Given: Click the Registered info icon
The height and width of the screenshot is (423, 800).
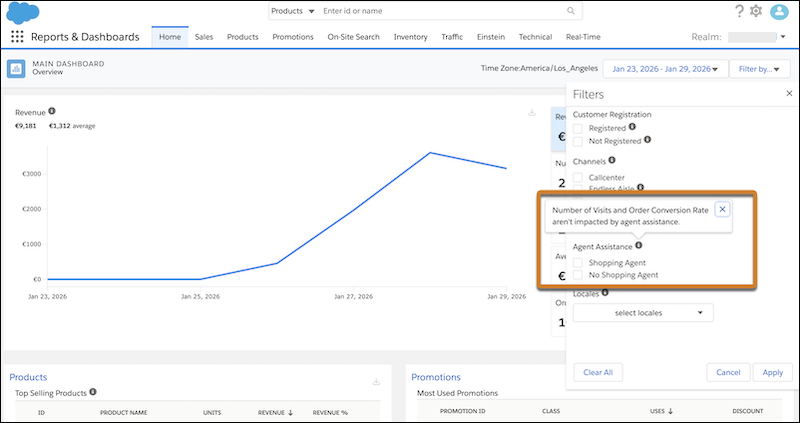Looking at the screenshot, I should click(632, 127).
